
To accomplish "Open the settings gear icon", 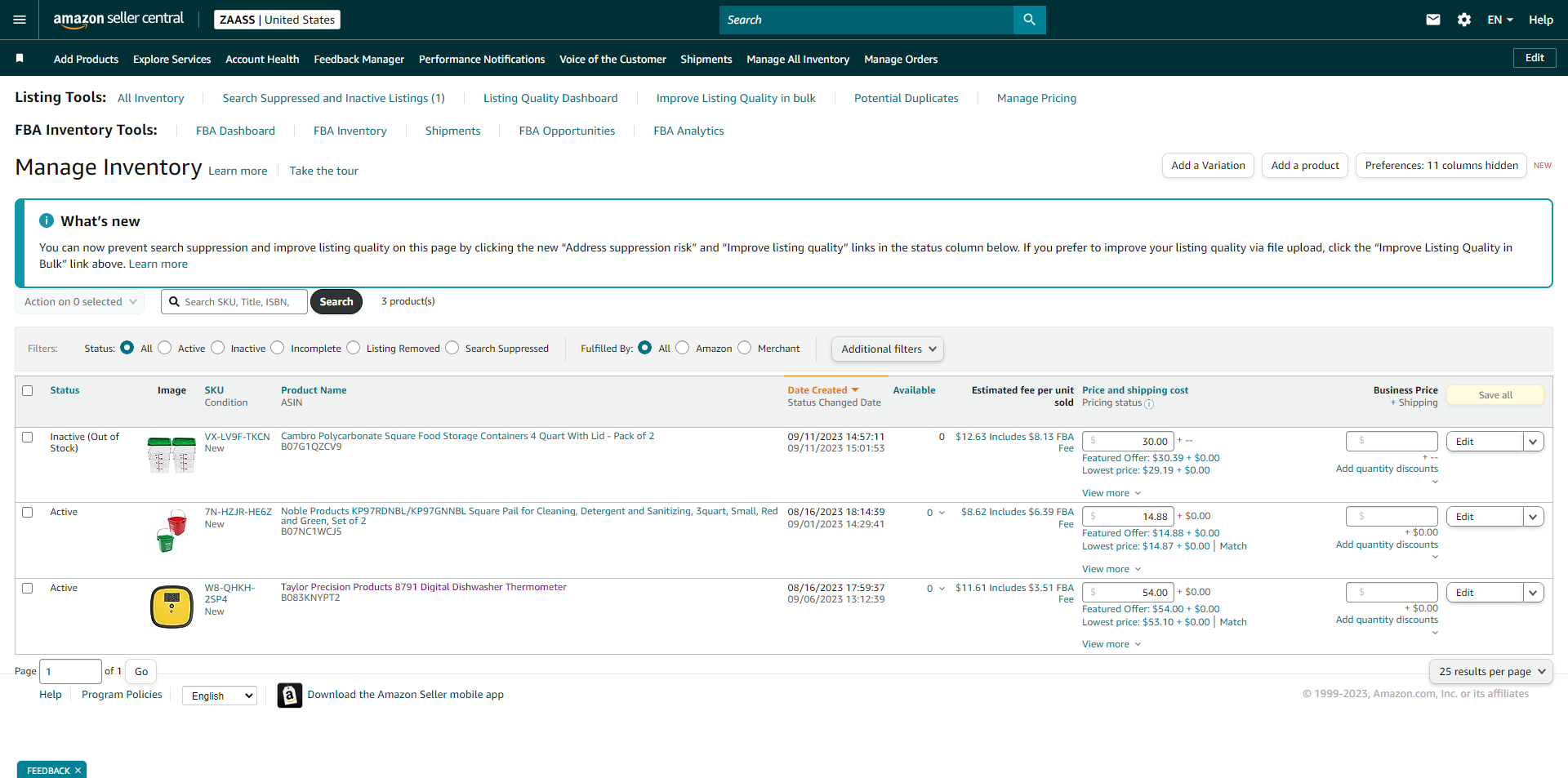I will point(1464,20).
